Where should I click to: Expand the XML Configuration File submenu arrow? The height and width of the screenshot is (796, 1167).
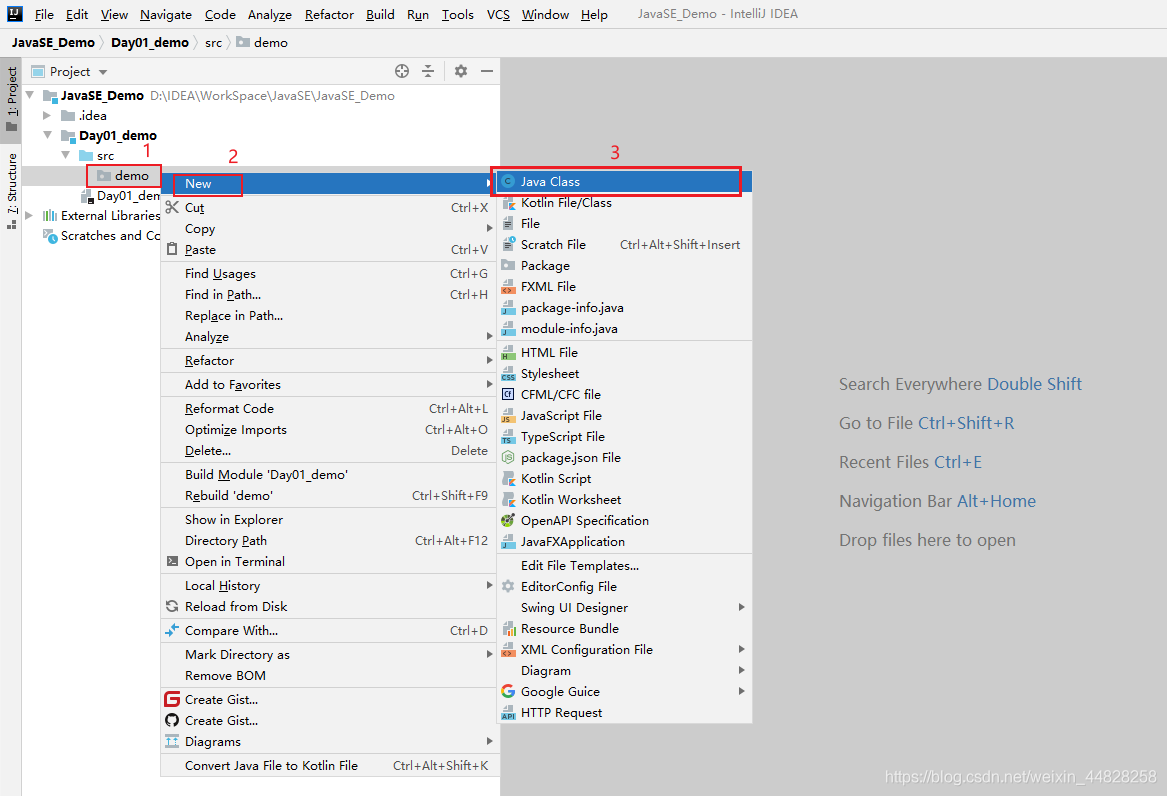coord(741,649)
